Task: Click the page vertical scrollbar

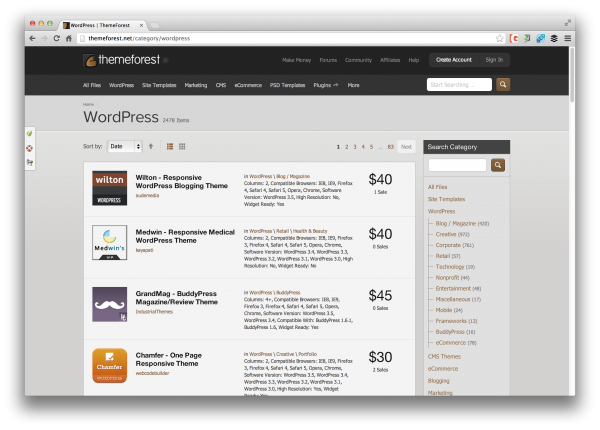Action: click(x=572, y=75)
